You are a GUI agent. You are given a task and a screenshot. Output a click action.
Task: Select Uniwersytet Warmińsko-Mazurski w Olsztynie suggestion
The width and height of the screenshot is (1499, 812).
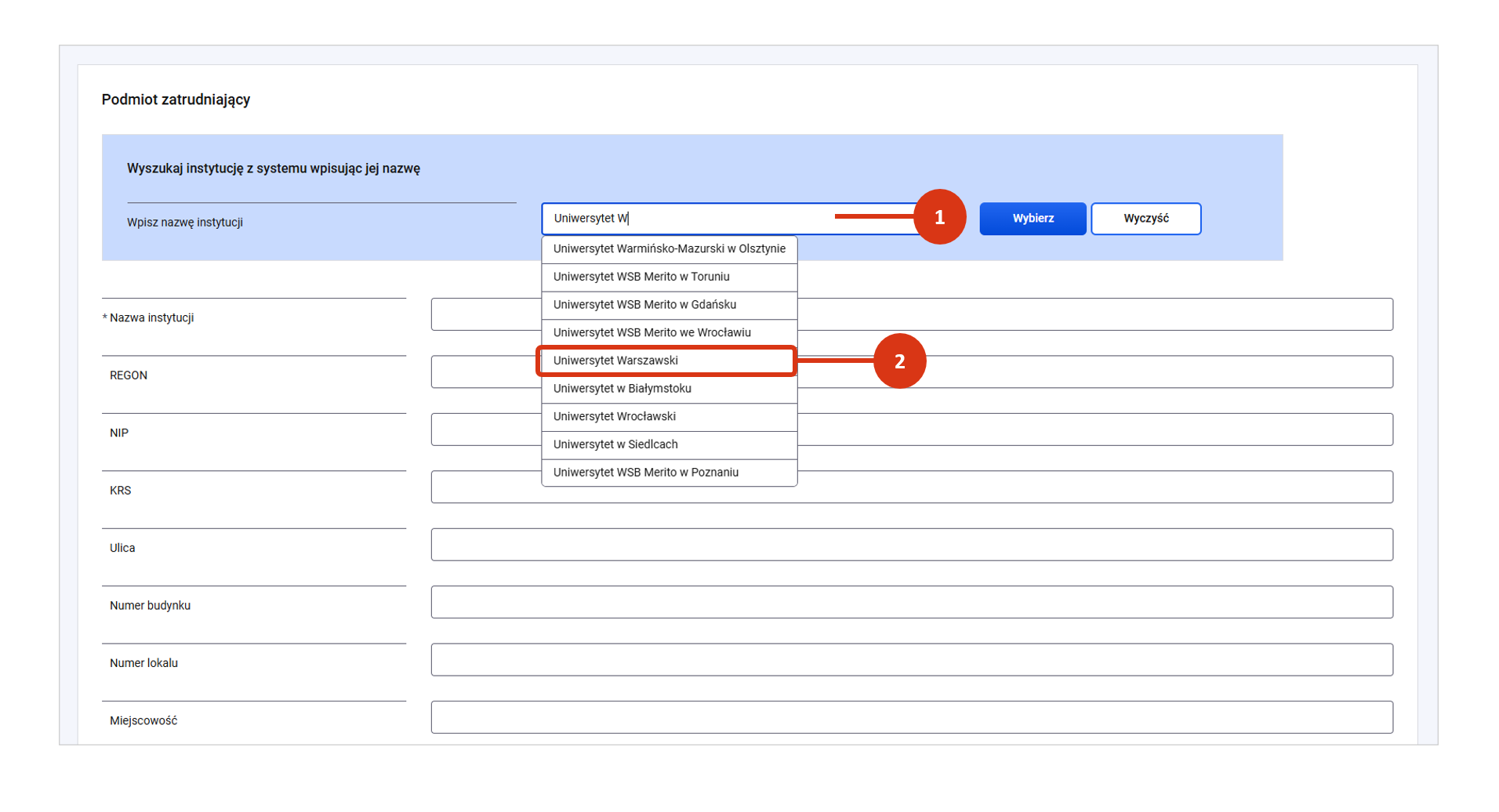click(669, 249)
